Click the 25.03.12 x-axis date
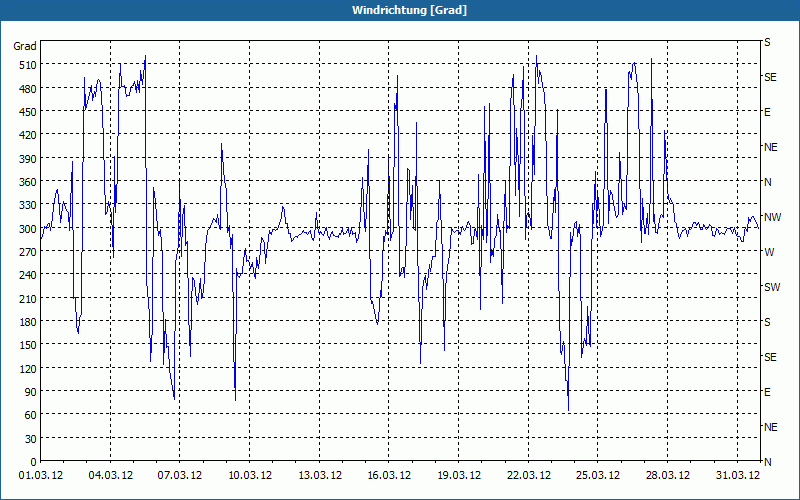 coord(598,475)
